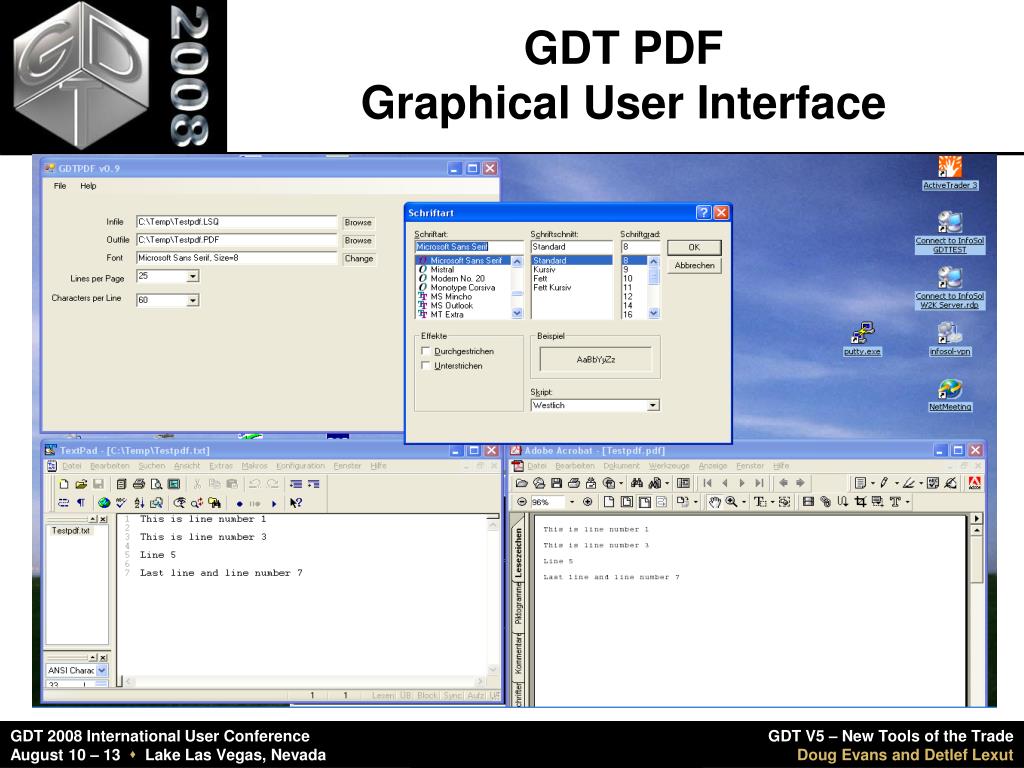Switch to Lesezeichen tab in Acrobat
1024x768 pixels.
click(x=519, y=552)
